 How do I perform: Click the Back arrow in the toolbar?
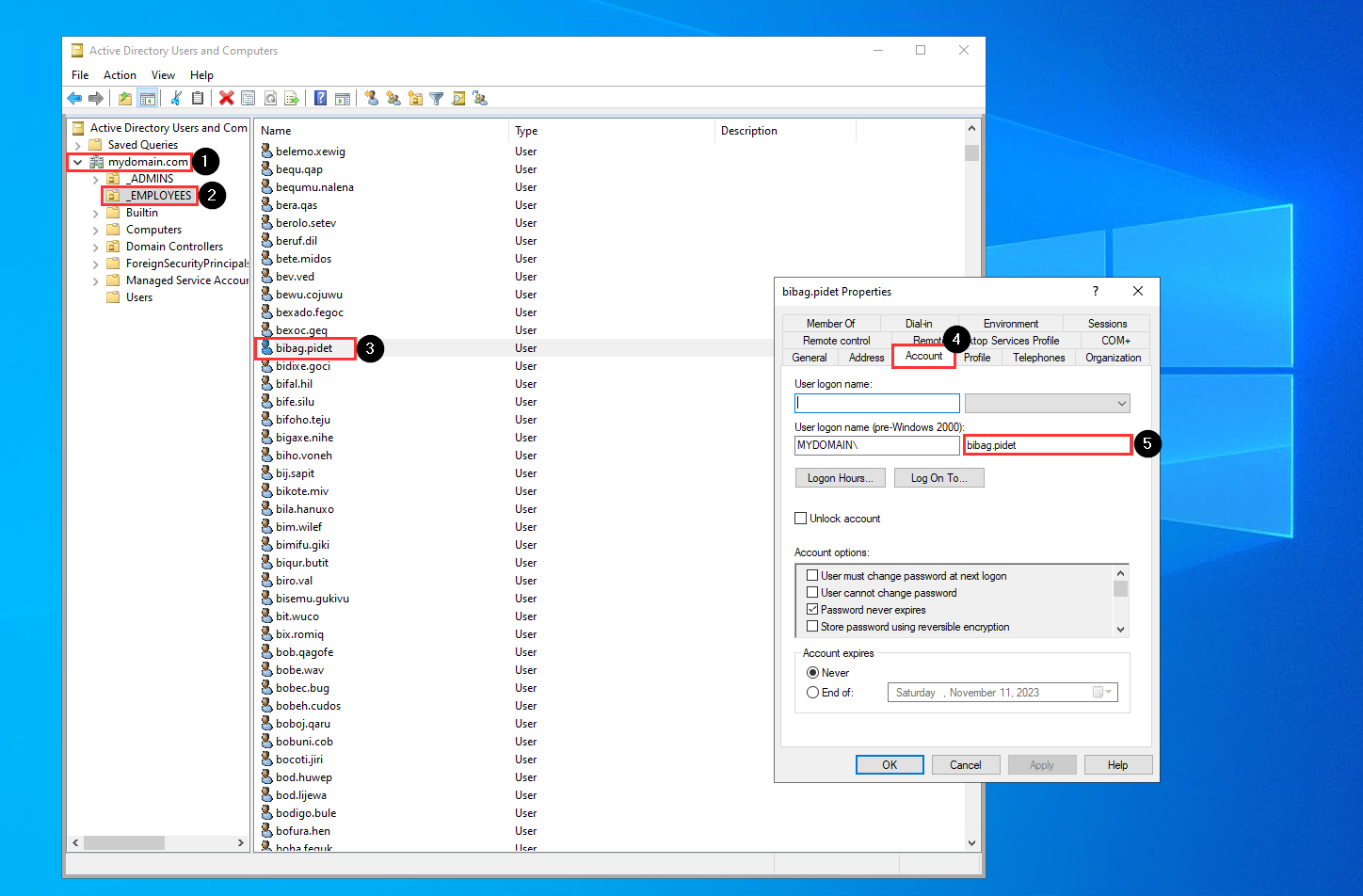pos(74,98)
